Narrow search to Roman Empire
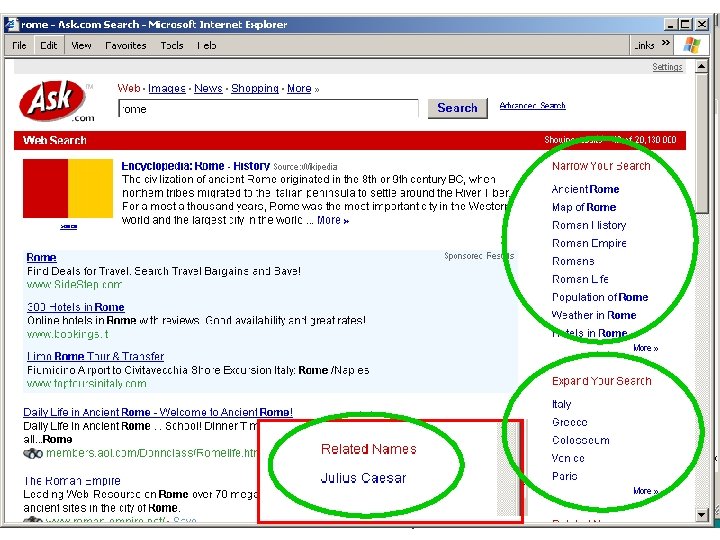 tap(589, 243)
